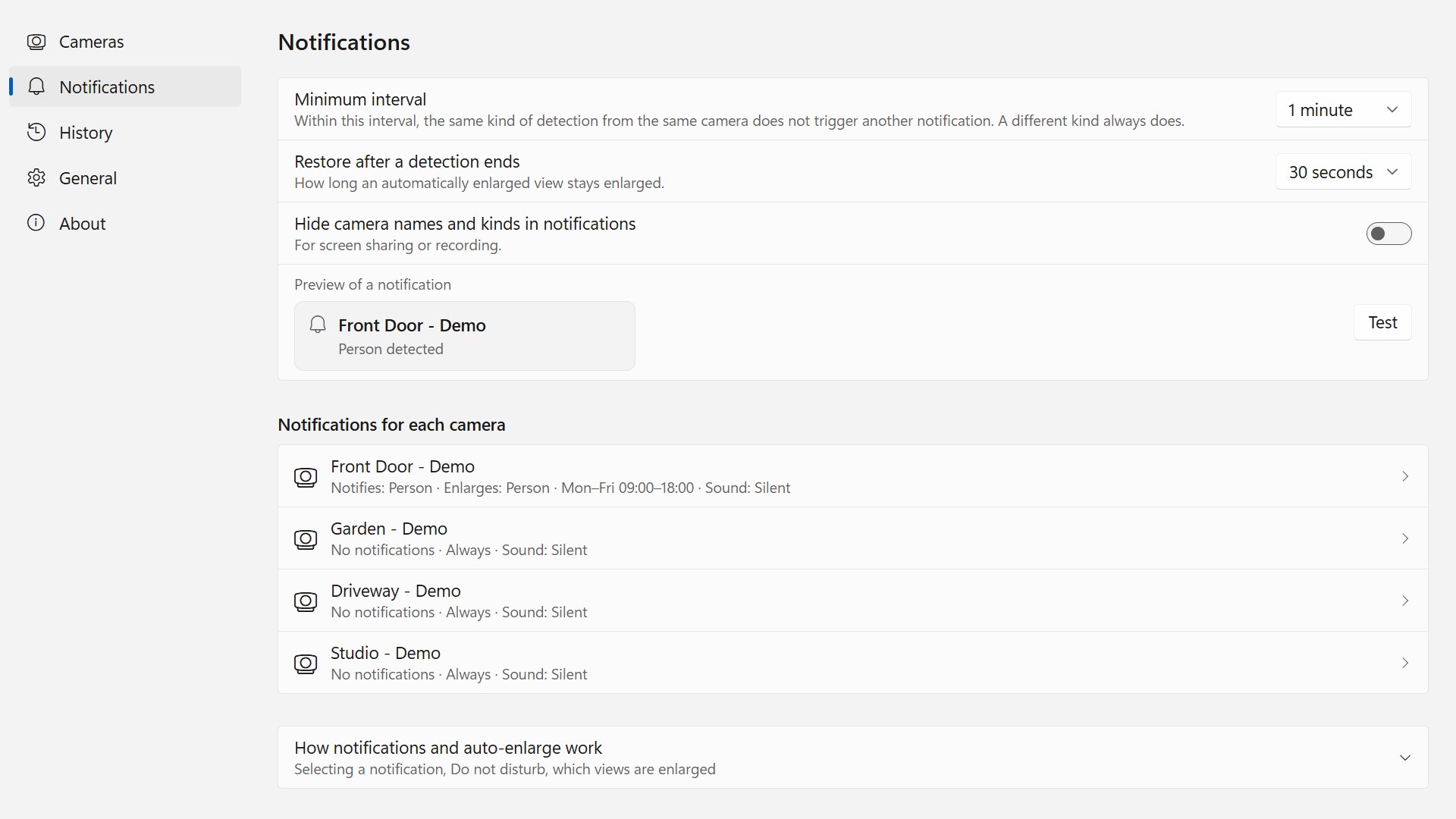The height and width of the screenshot is (819, 1456).
Task: Click the Cameras sidebar icon
Action: click(36, 42)
